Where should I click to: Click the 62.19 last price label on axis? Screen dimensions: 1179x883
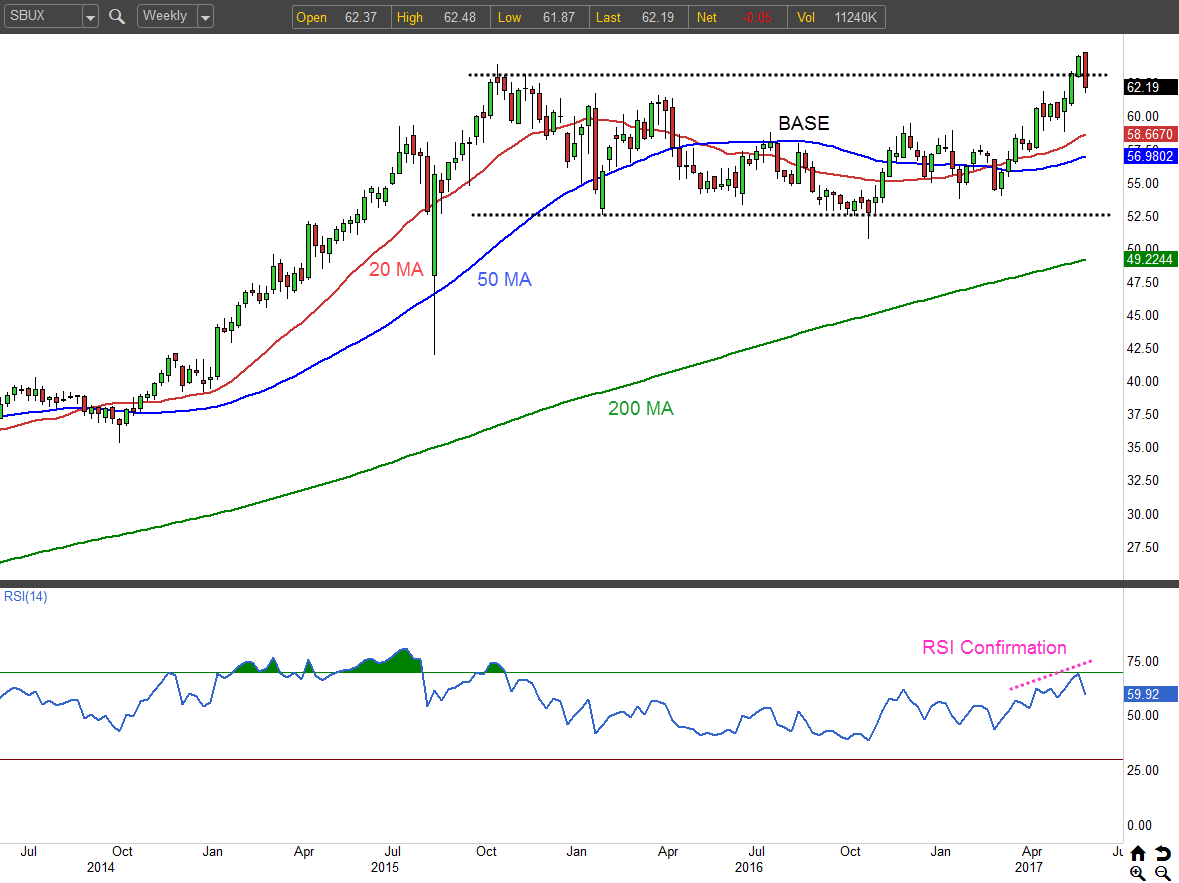pos(1150,87)
